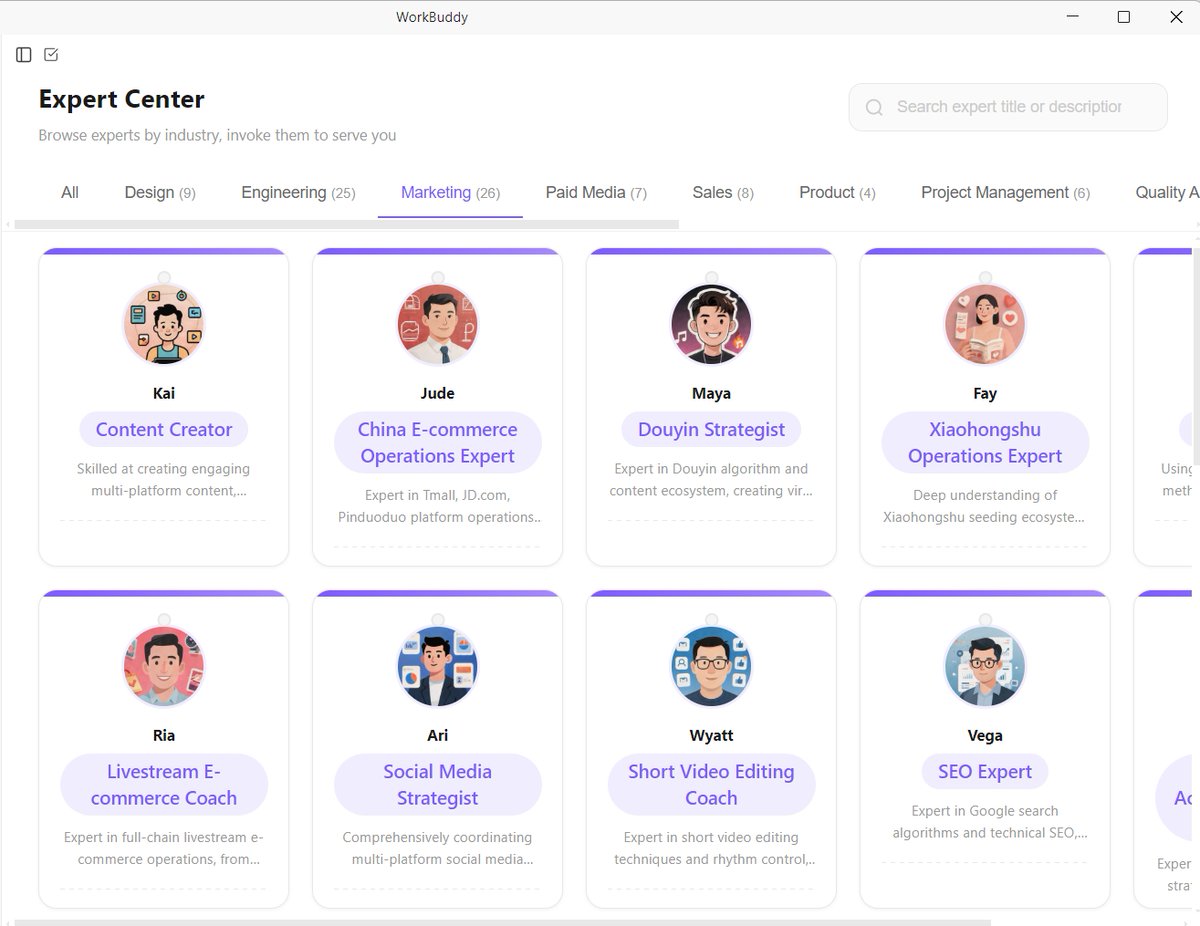Click Fay's 'Deep understanding of Xiaohongshu' description
The height and width of the screenshot is (926, 1200).
[985, 506]
